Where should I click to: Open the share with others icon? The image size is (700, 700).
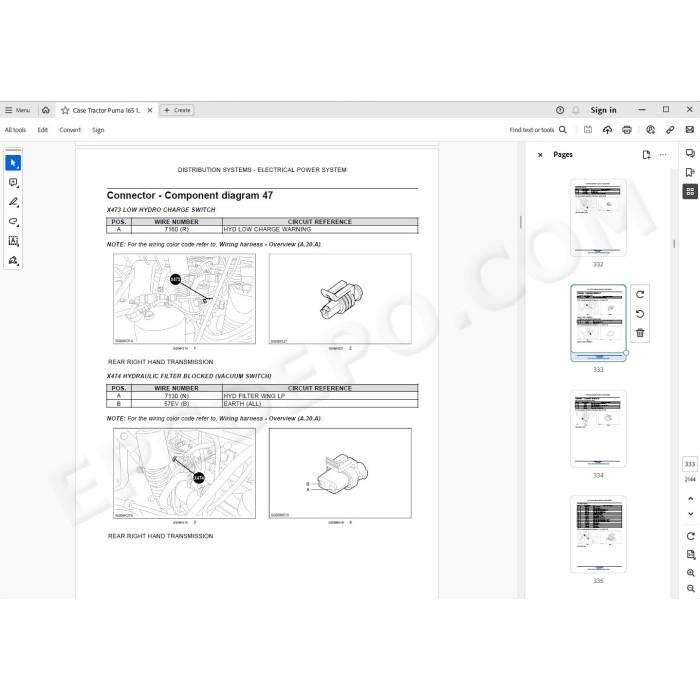(650, 130)
